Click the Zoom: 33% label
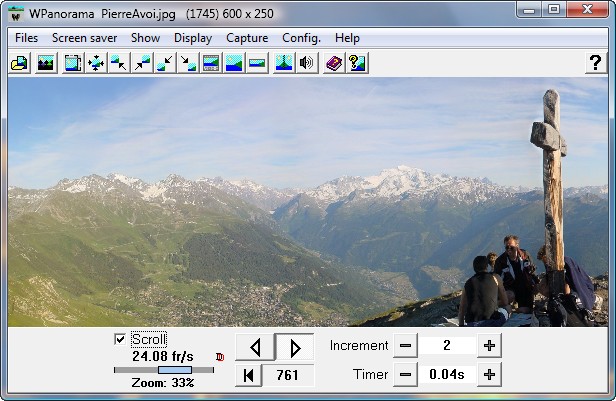The width and height of the screenshot is (616, 401). tap(163, 383)
